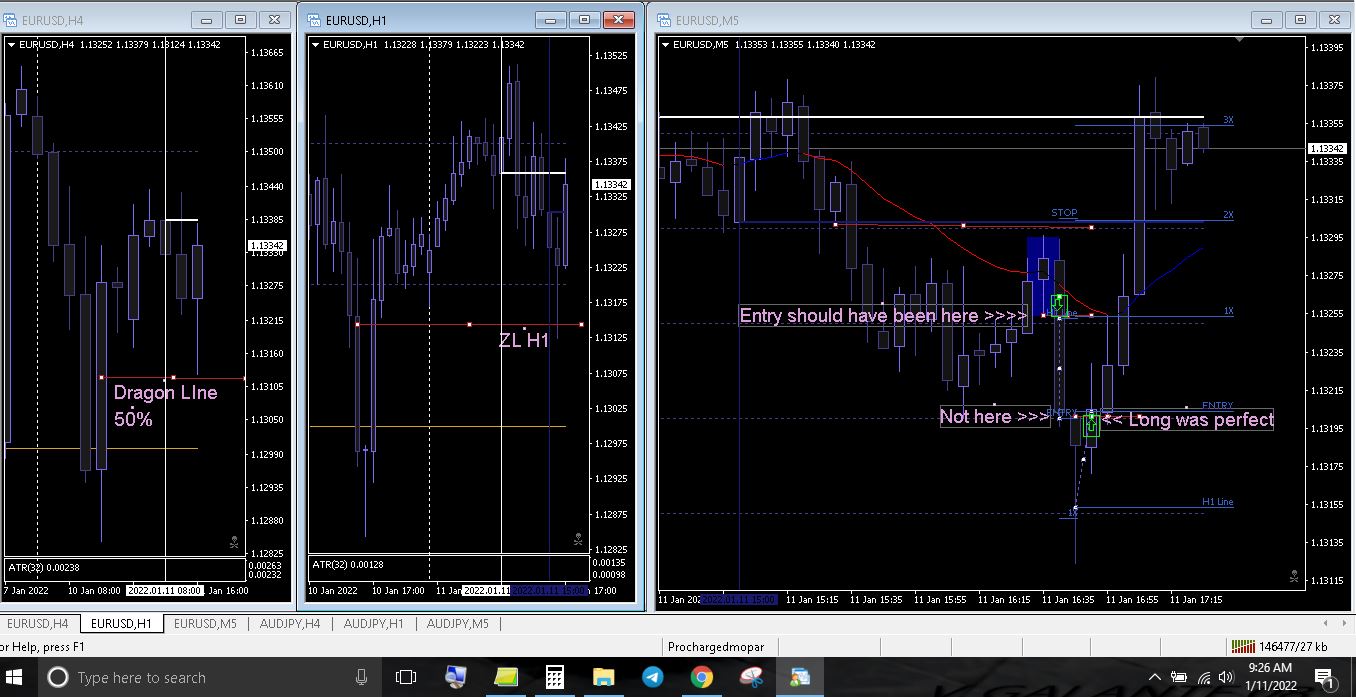1356x697 pixels.
Task: Select the 'Dragon LIne 50%' text label
Action: click(165, 405)
